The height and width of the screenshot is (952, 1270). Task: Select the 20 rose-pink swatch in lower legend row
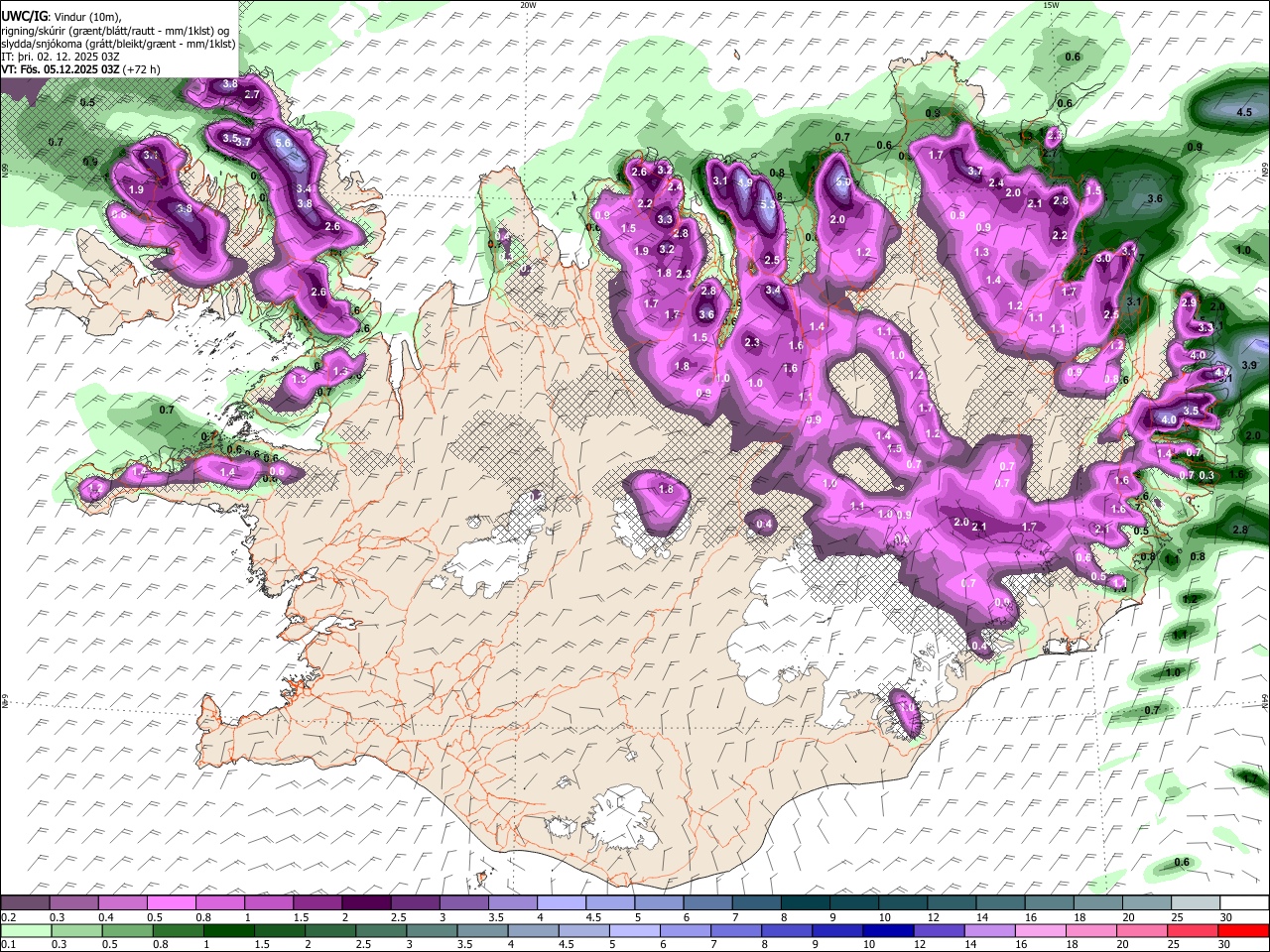coord(1141,930)
